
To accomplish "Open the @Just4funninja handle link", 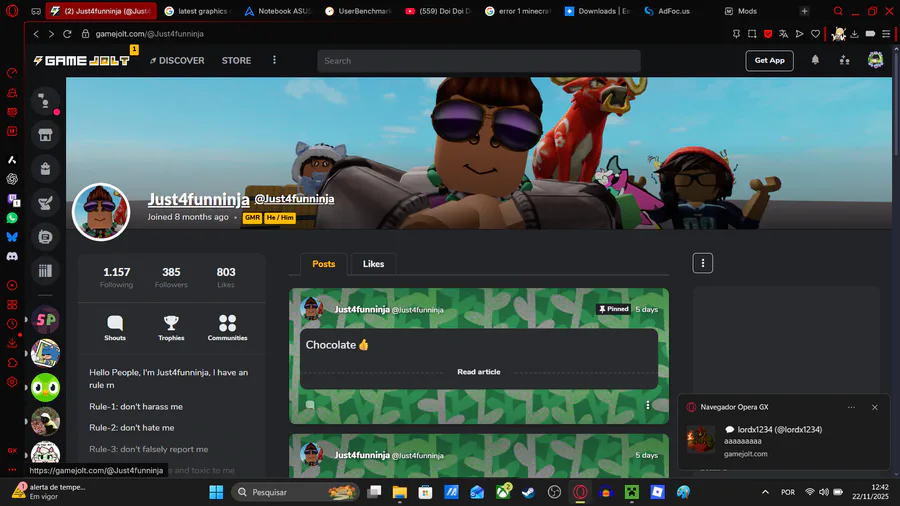I will (294, 198).
